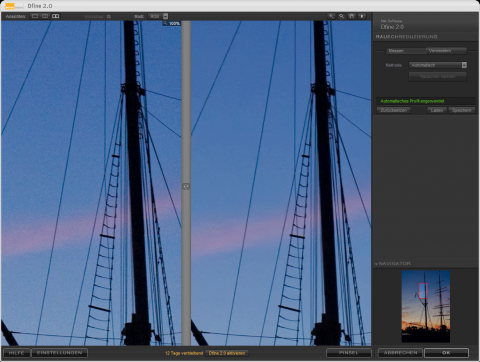Click the Pinsel brush button
Image resolution: width=480 pixels, height=362 pixels.
349,353
